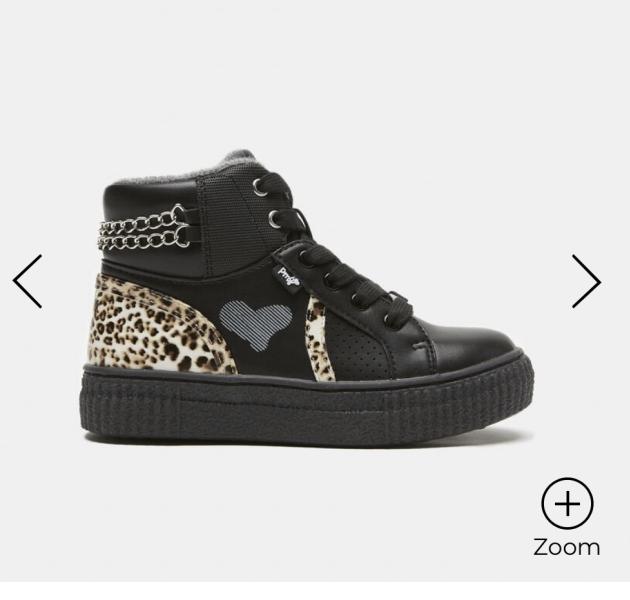Image resolution: width=630 pixels, height=600 pixels.
Task: Advance to the next product image arrow
Action: 587,281
